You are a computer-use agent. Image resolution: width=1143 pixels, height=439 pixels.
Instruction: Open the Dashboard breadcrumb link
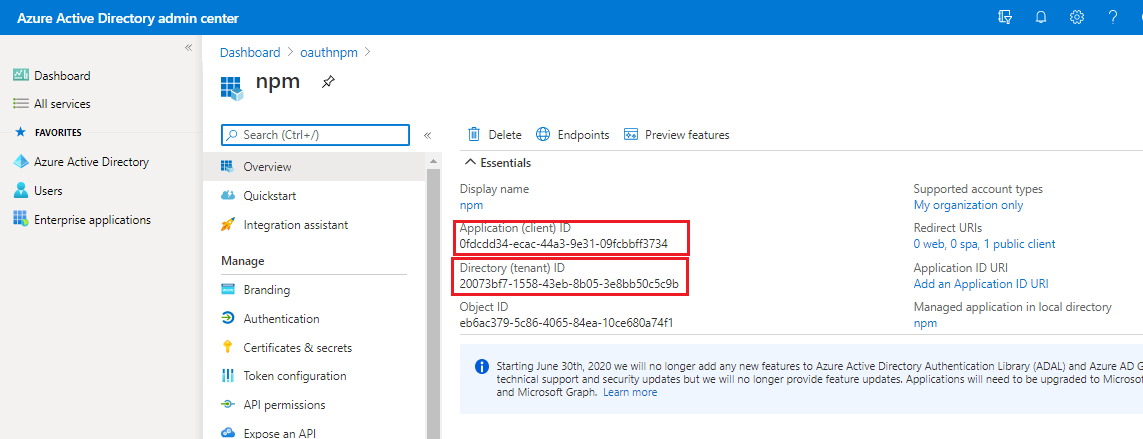pyautogui.click(x=249, y=52)
